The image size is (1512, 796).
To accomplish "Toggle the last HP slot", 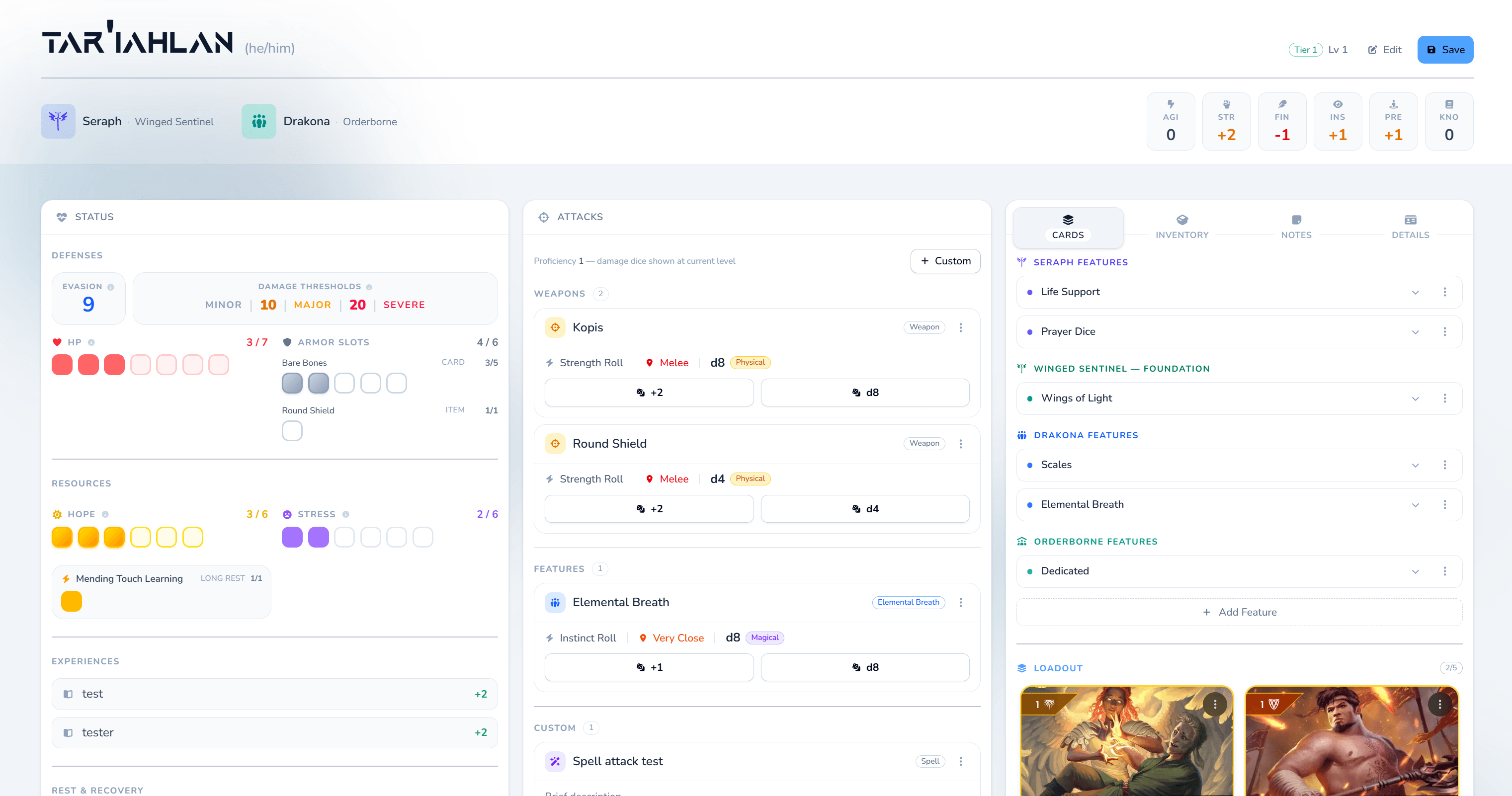I will (219, 365).
